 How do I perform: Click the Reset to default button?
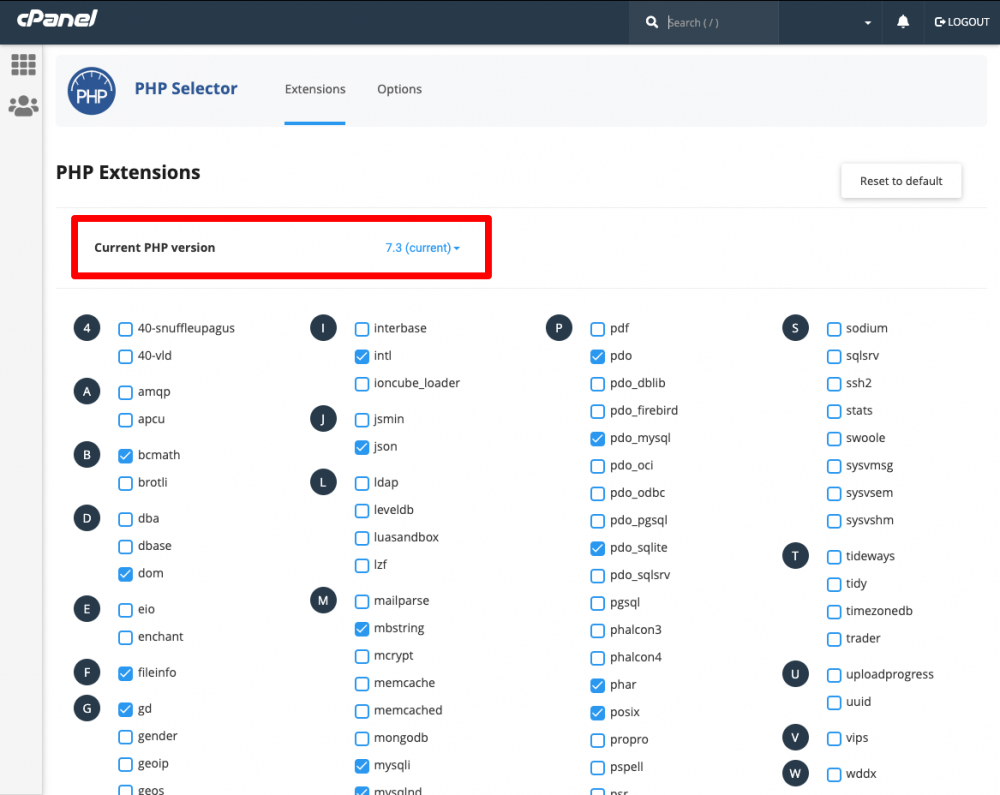point(900,181)
